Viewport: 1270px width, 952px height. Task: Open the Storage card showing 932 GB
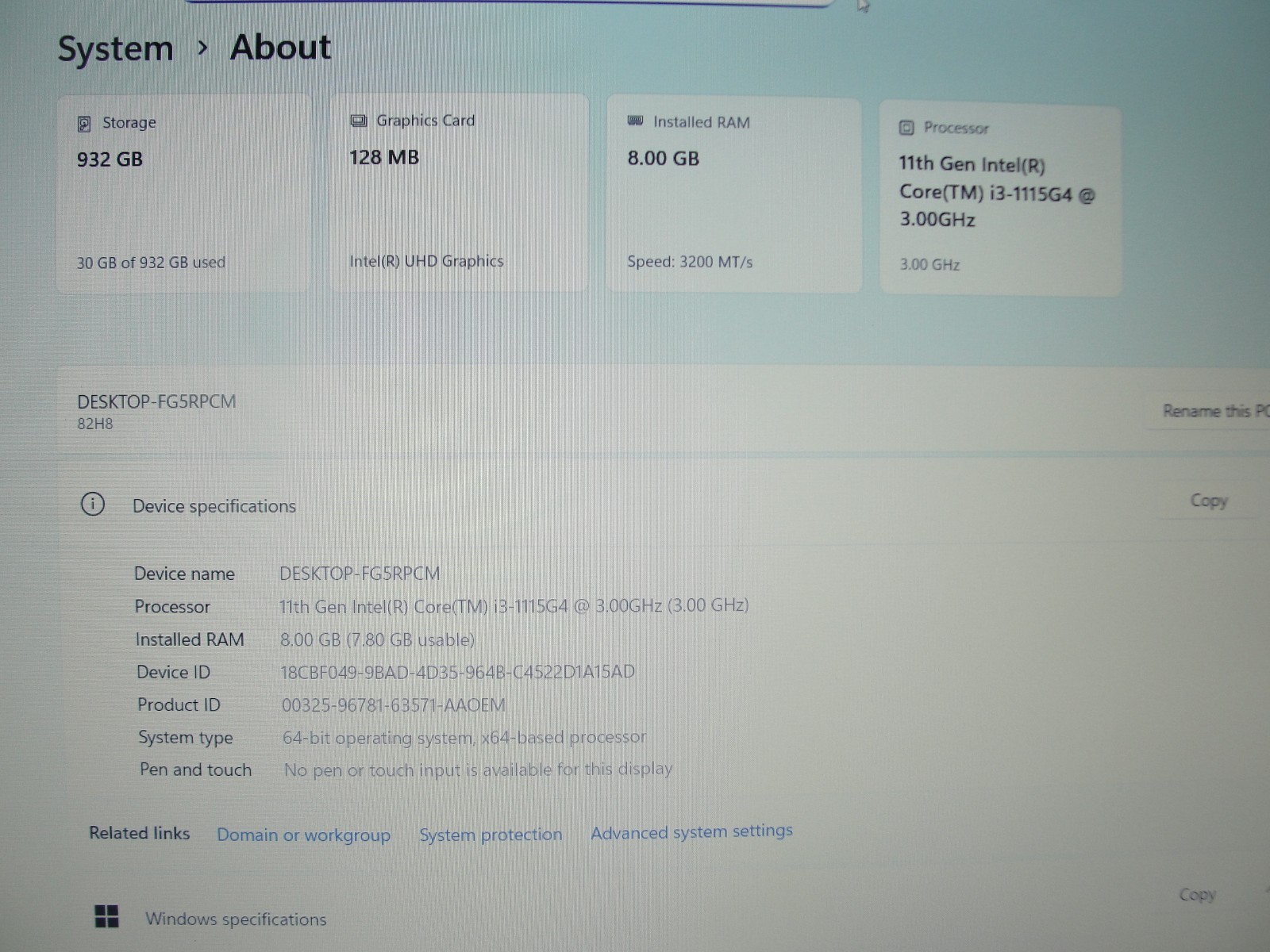184,194
